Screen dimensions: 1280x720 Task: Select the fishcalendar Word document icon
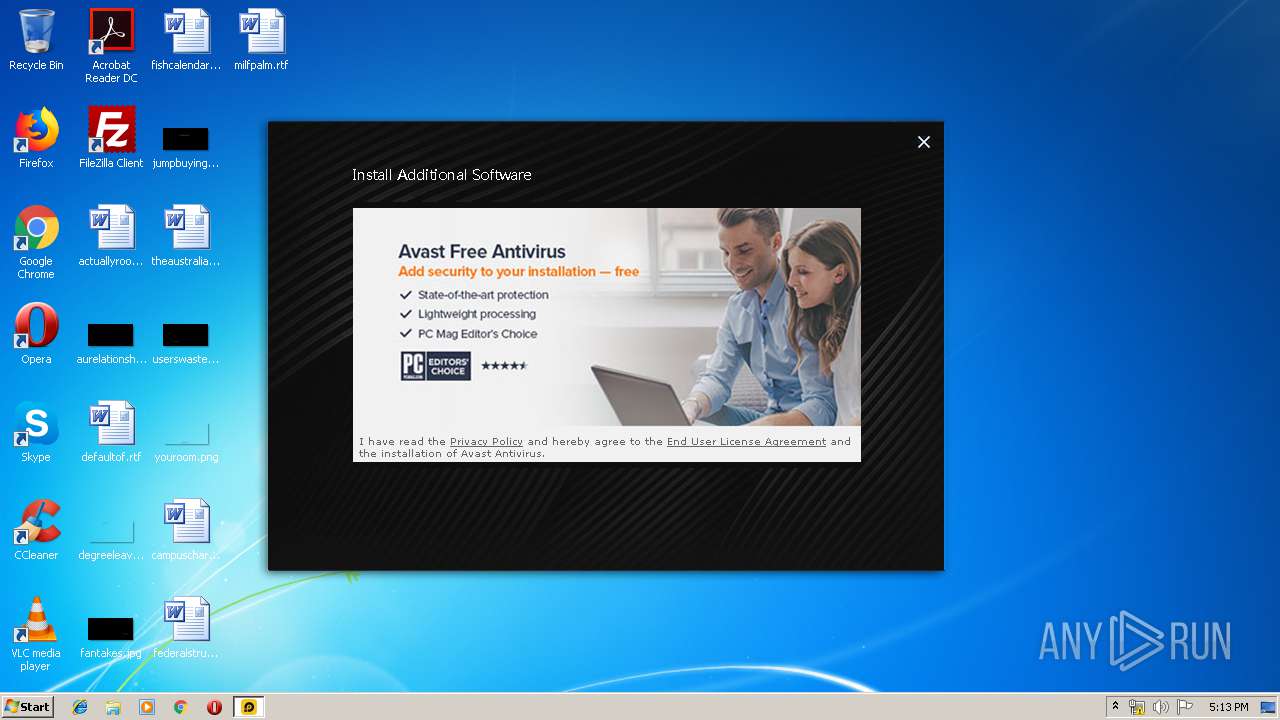(x=186, y=40)
